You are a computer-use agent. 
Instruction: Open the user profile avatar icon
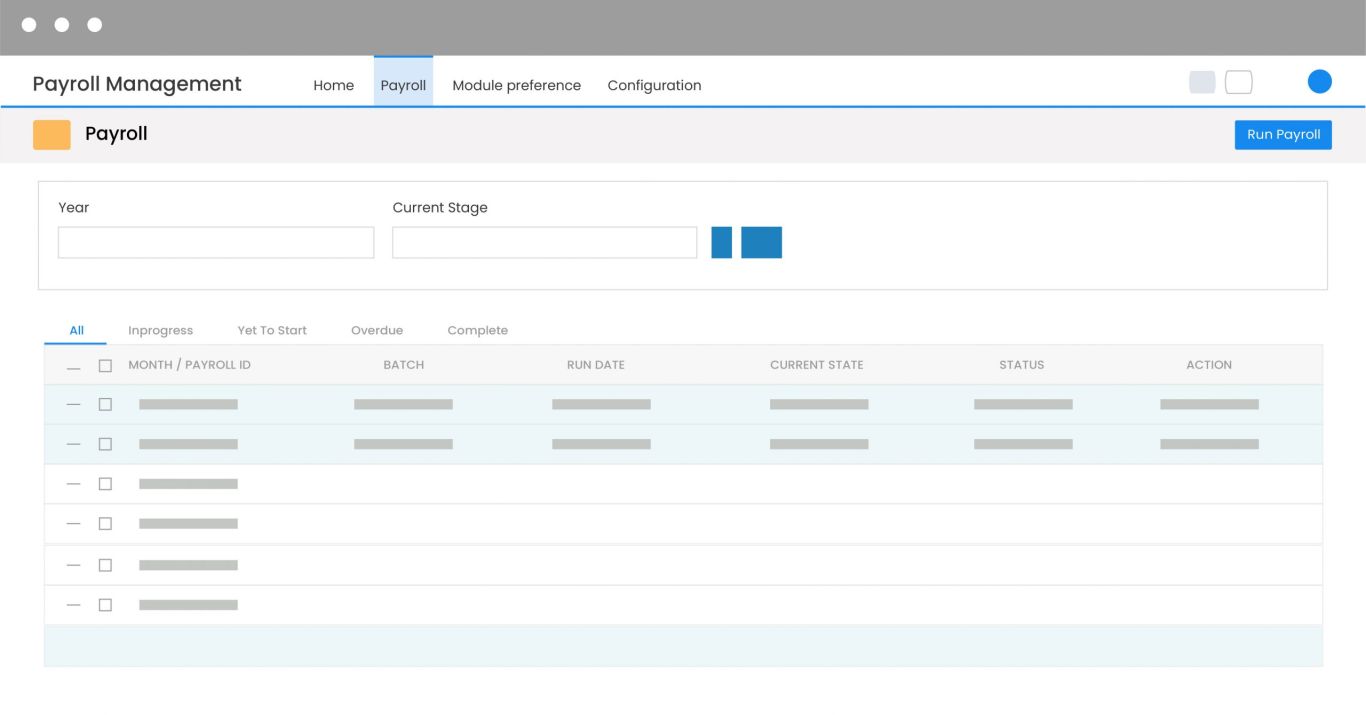tap(1320, 81)
